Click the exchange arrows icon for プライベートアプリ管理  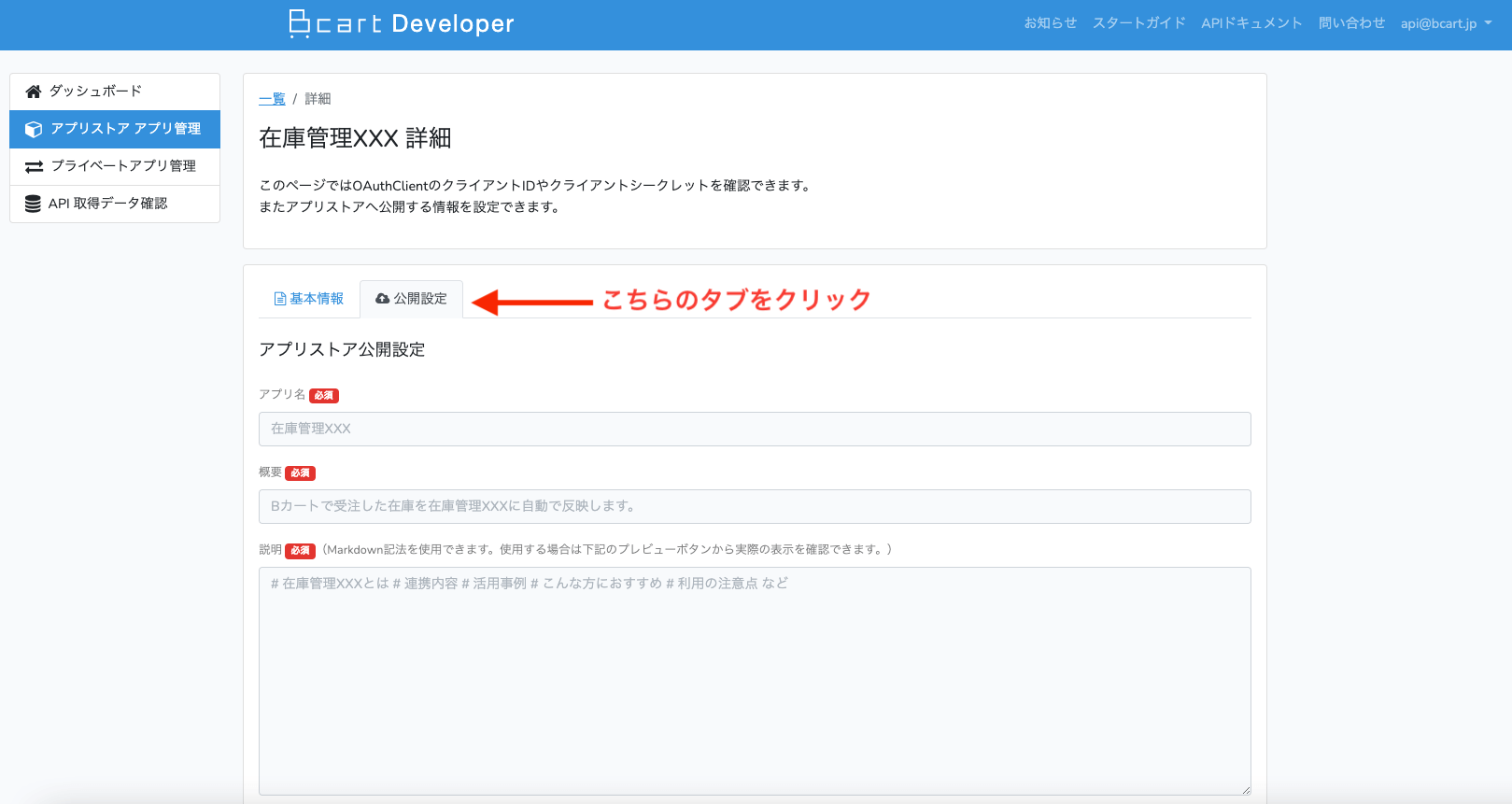point(34,166)
